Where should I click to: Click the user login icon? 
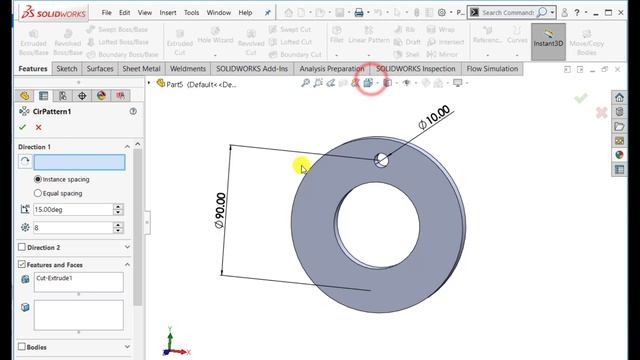coord(564,13)
